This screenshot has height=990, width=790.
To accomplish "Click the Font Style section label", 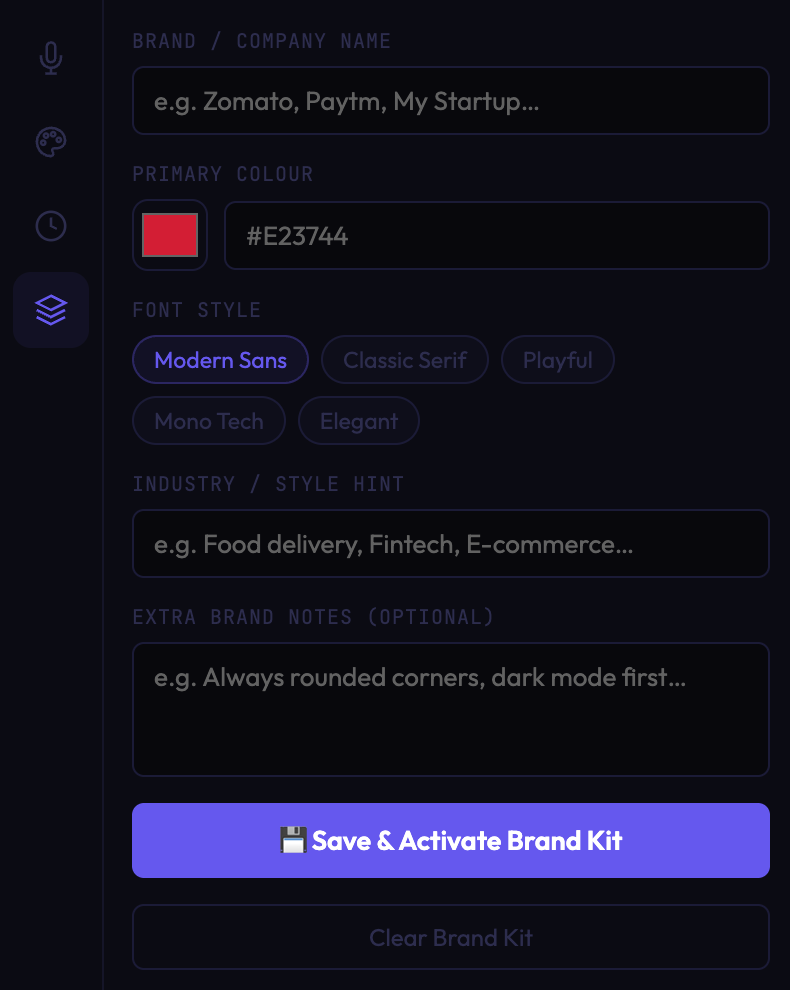I will tap(197, 310).
